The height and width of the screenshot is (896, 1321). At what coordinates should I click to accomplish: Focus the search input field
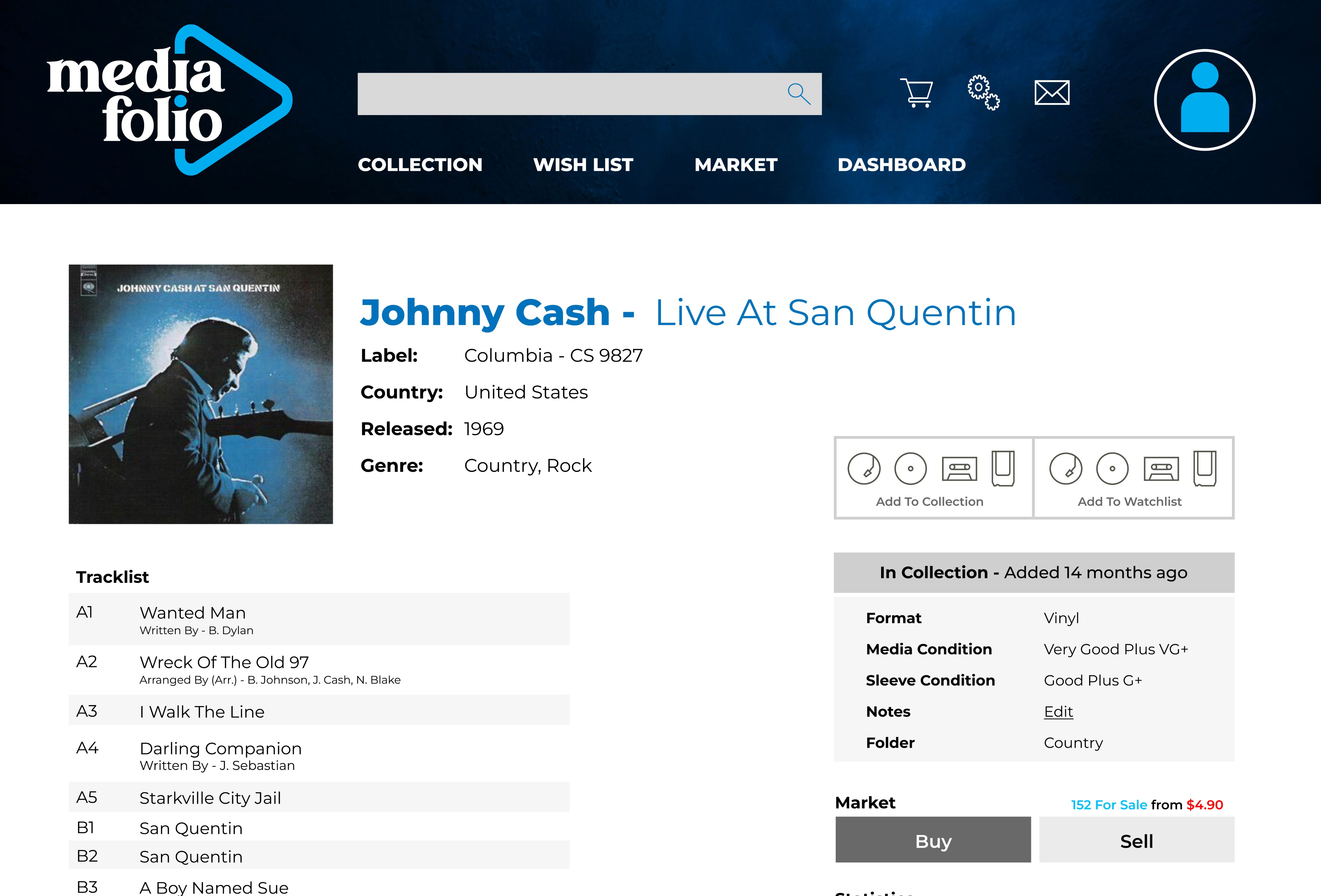click(590, 94)
